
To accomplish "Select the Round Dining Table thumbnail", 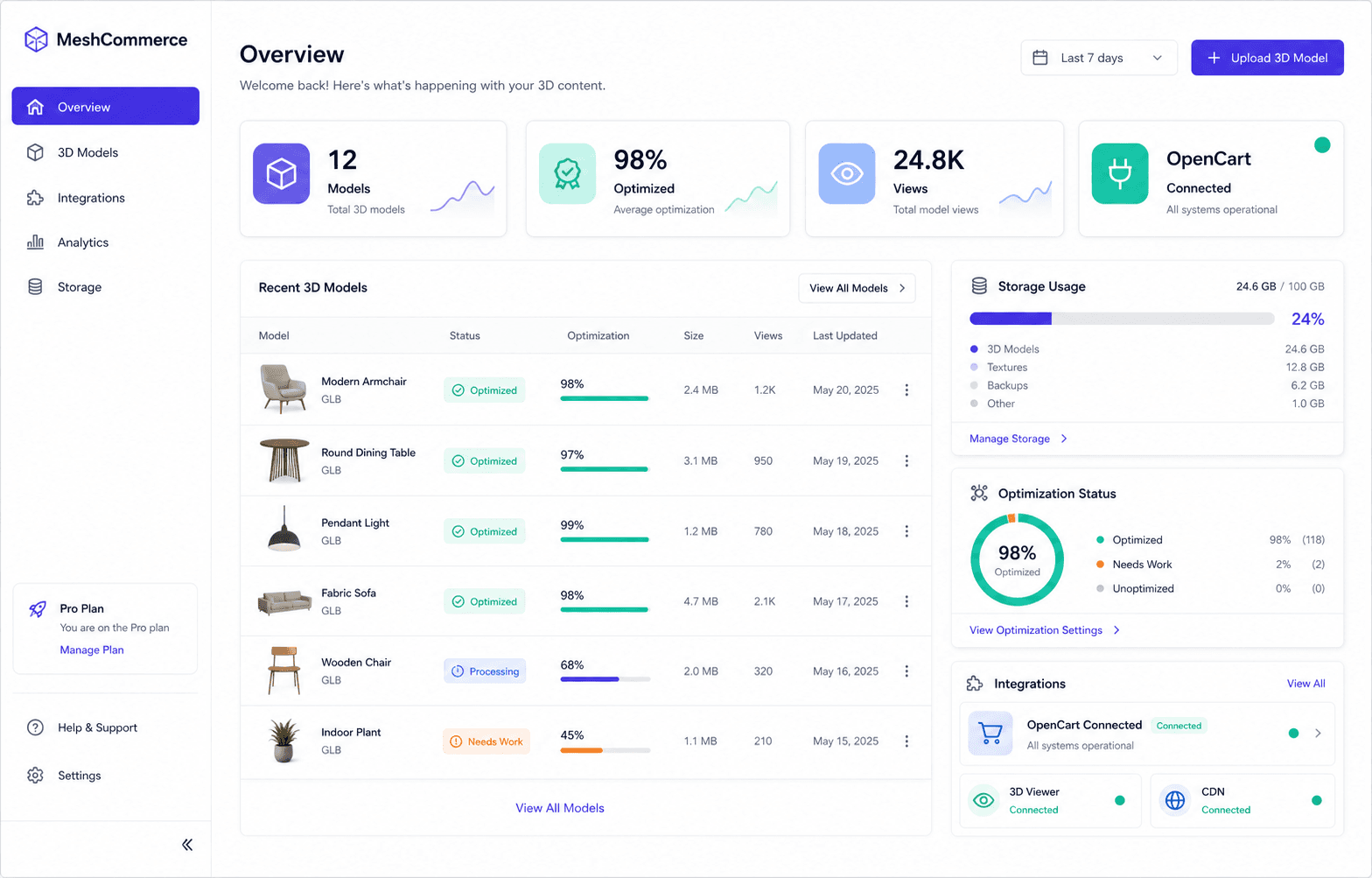I will pyautogui.click(x=283, y=460).
